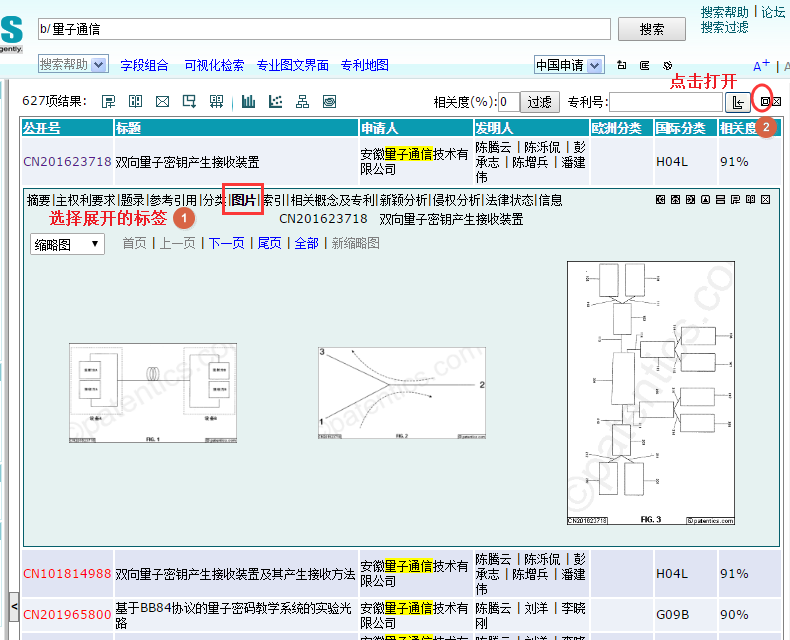Open the 搜索帮助 dropdown
Image resolution: width=790 pixels, height=640 pixels.
pos(72,64)
